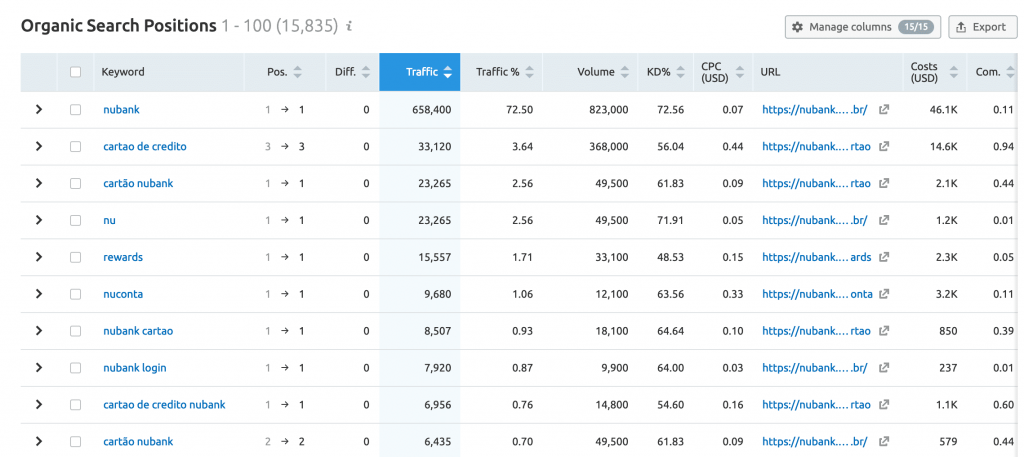Check the box for cartao de credito nubank row

(x=76, y=405)
